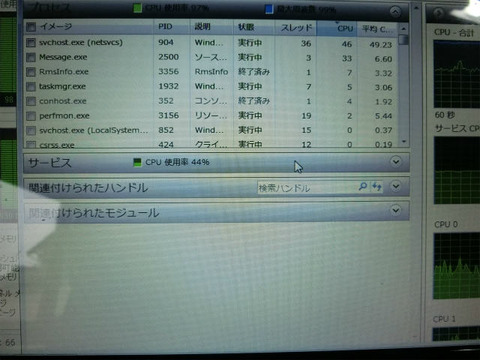Viewport: 480px width, 360px height.
Task: Click the process list scrollbar thumb
Action: click(404, 40)
